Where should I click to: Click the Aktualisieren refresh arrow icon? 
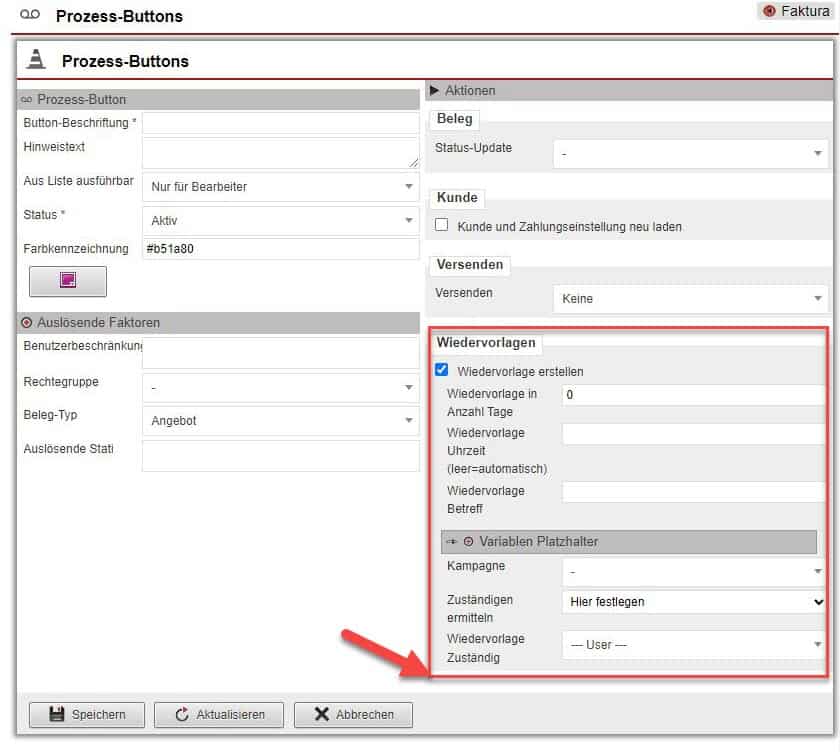182,714
